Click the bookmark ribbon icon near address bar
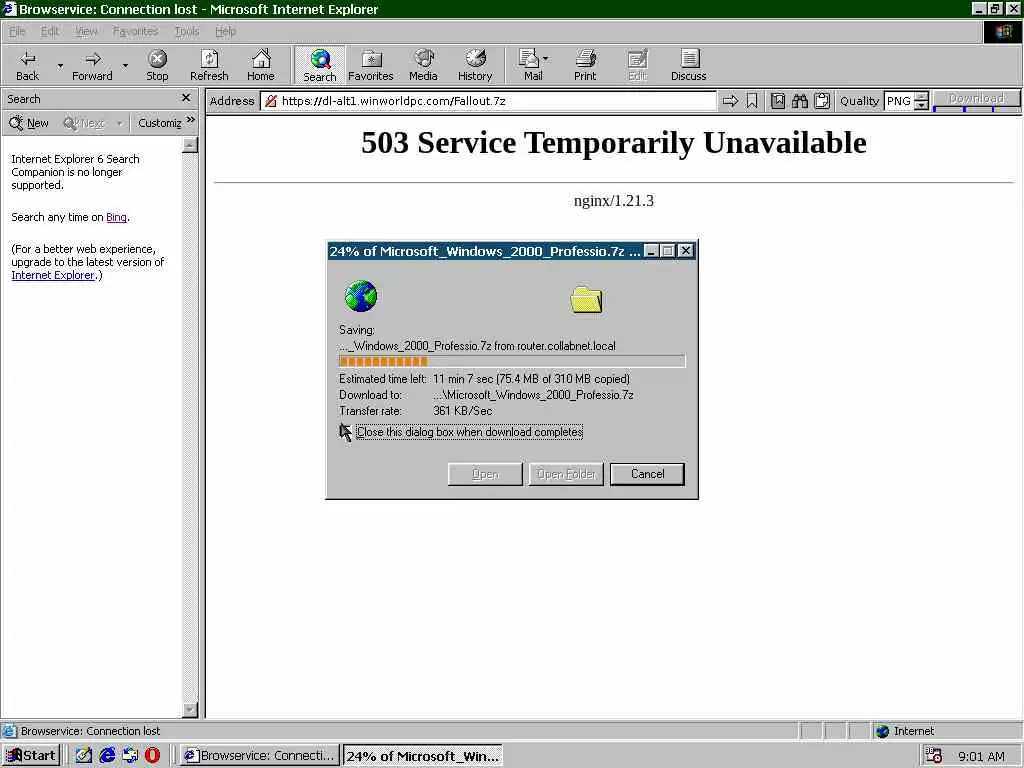The width and height of the screenshot is (1024, 768). click(x=752, y=101)
